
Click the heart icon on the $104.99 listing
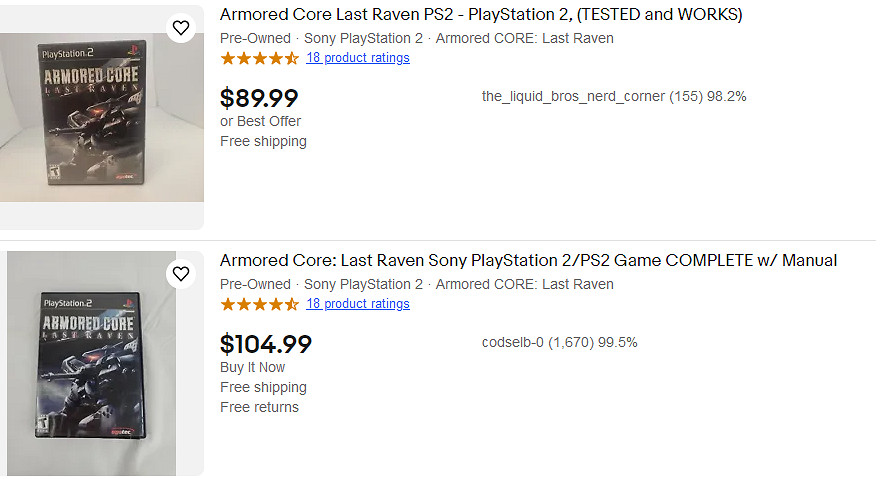click(x=181, y=273)
